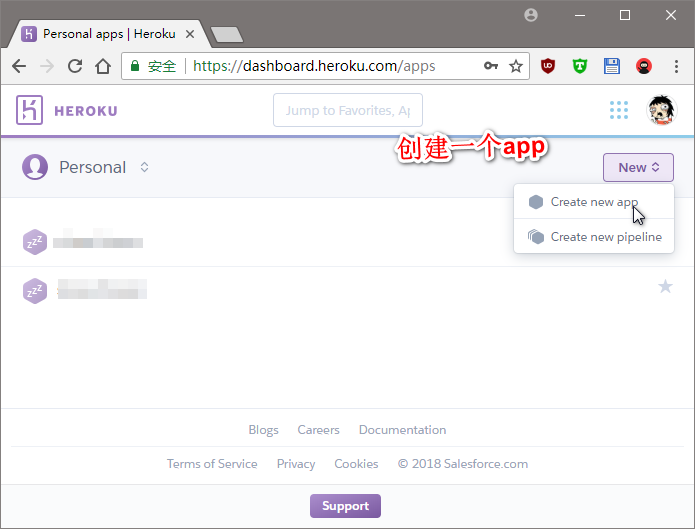Click the Chrome profile person icon
Image resolution: width=695 pixels, height=529 pixels.
point(531,15)
